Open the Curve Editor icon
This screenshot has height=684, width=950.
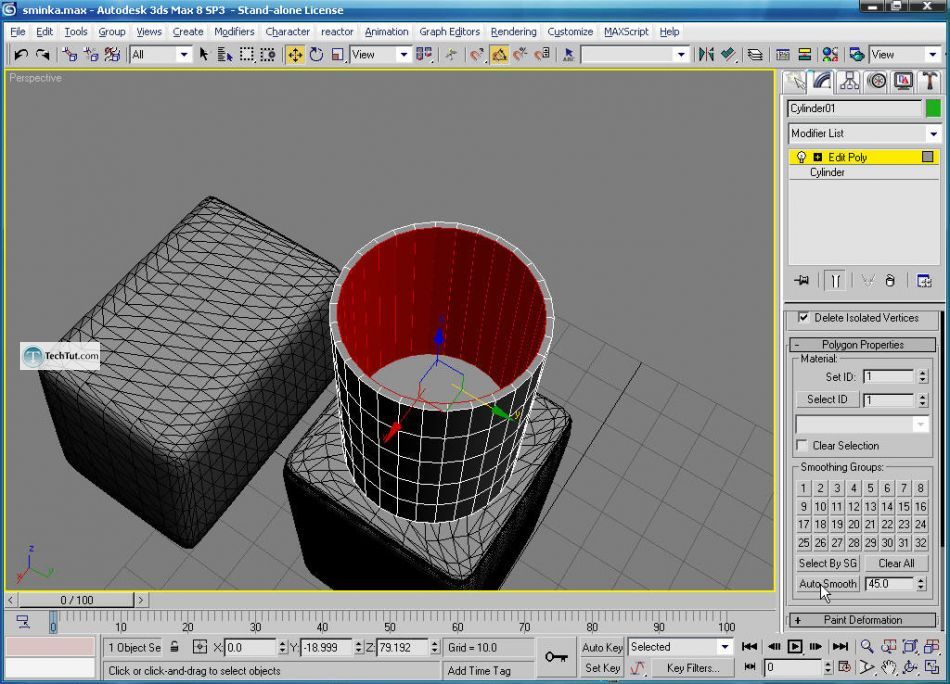[782, 55]
